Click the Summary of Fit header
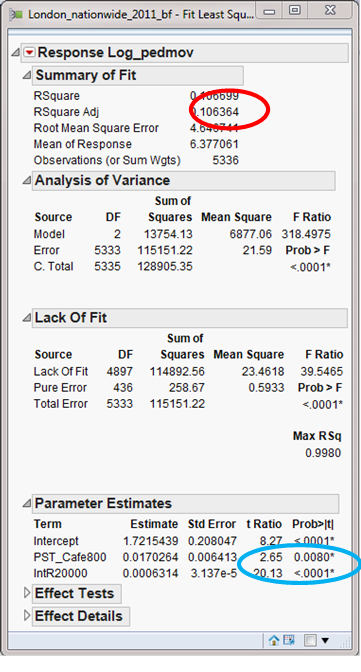The width and height of the screenshot is (361, 672). pyautogui.click(x=138, y=76)
